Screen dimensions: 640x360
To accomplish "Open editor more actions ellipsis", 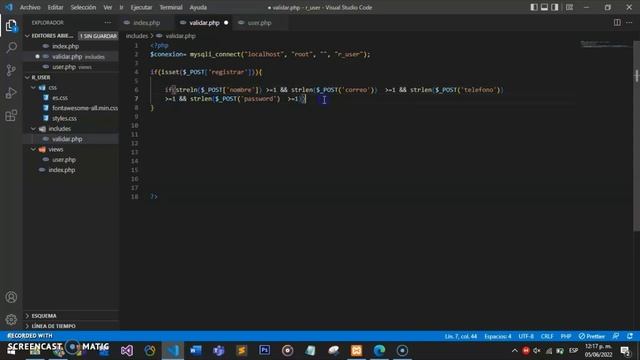I will (x=629, y=23).
